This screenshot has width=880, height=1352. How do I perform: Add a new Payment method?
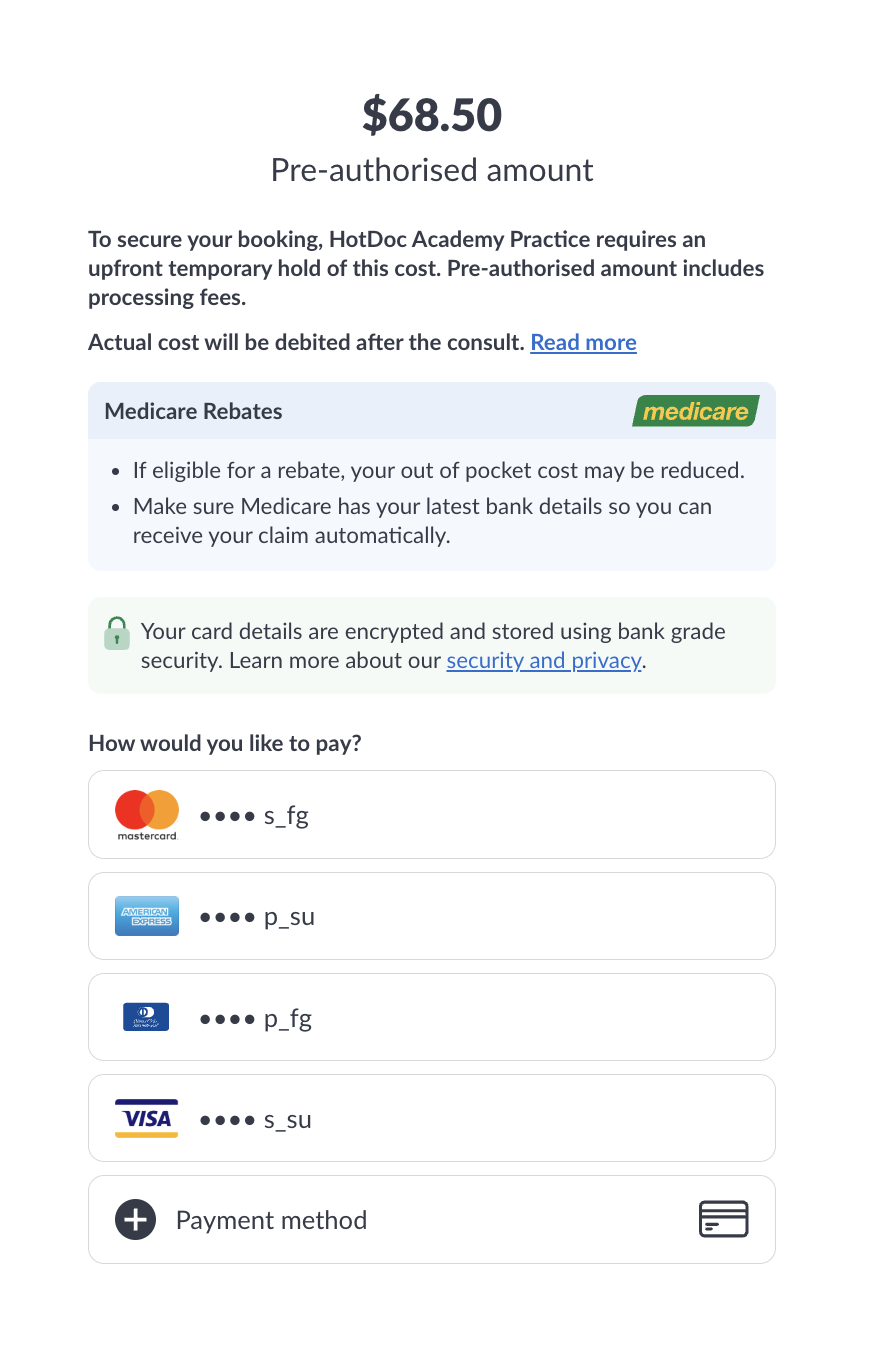(x=271, y=1220)
